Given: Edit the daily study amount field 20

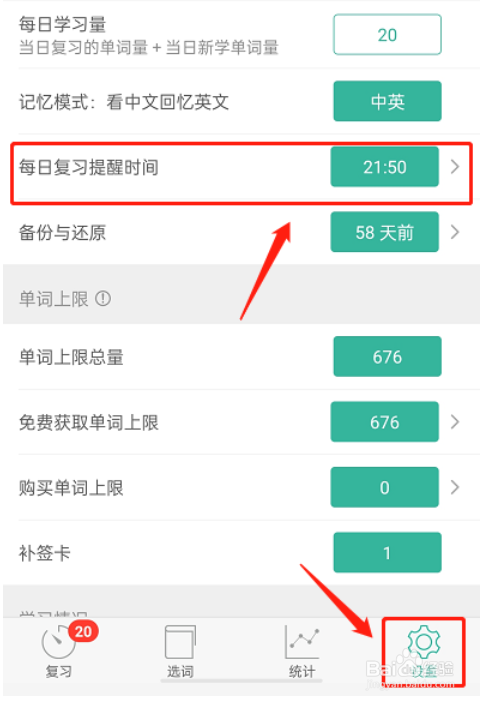Looking at the screenshot, I should click(x=387, y=34).
